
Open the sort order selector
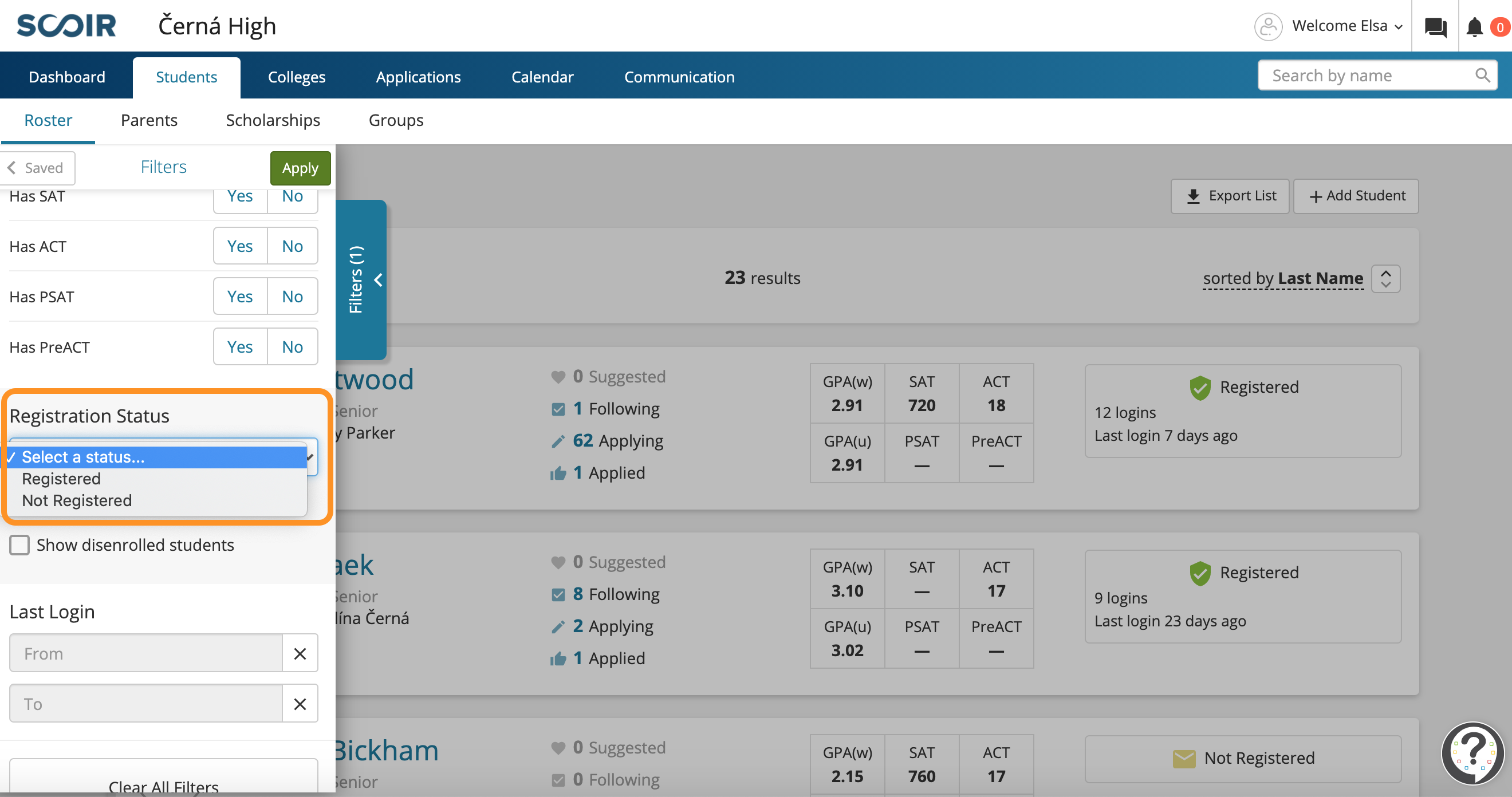pos(1386,278)
